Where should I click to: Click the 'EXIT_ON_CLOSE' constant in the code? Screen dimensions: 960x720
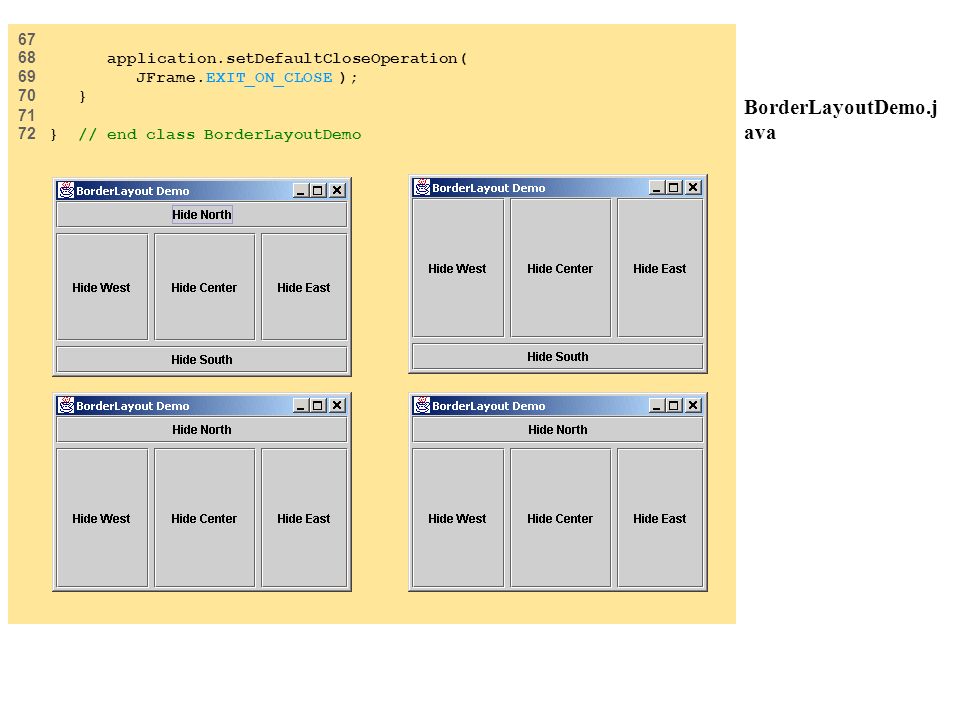(x=269, y=78)
